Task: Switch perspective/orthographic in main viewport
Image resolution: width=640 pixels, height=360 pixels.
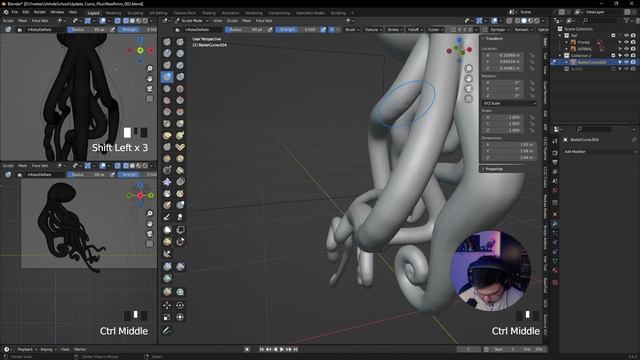Action: coord(469,99)
